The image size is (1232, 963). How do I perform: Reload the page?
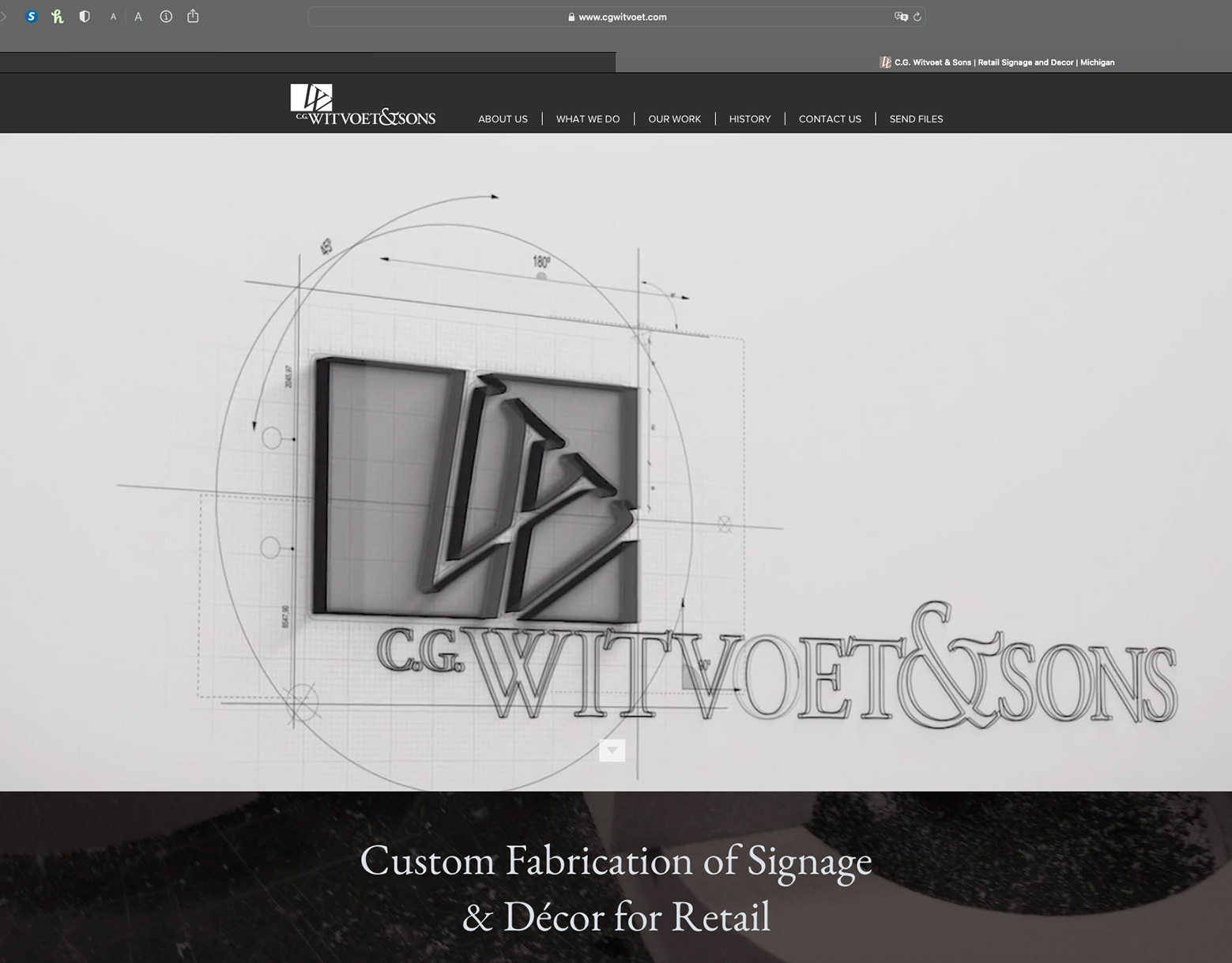[x=917, y=17]
